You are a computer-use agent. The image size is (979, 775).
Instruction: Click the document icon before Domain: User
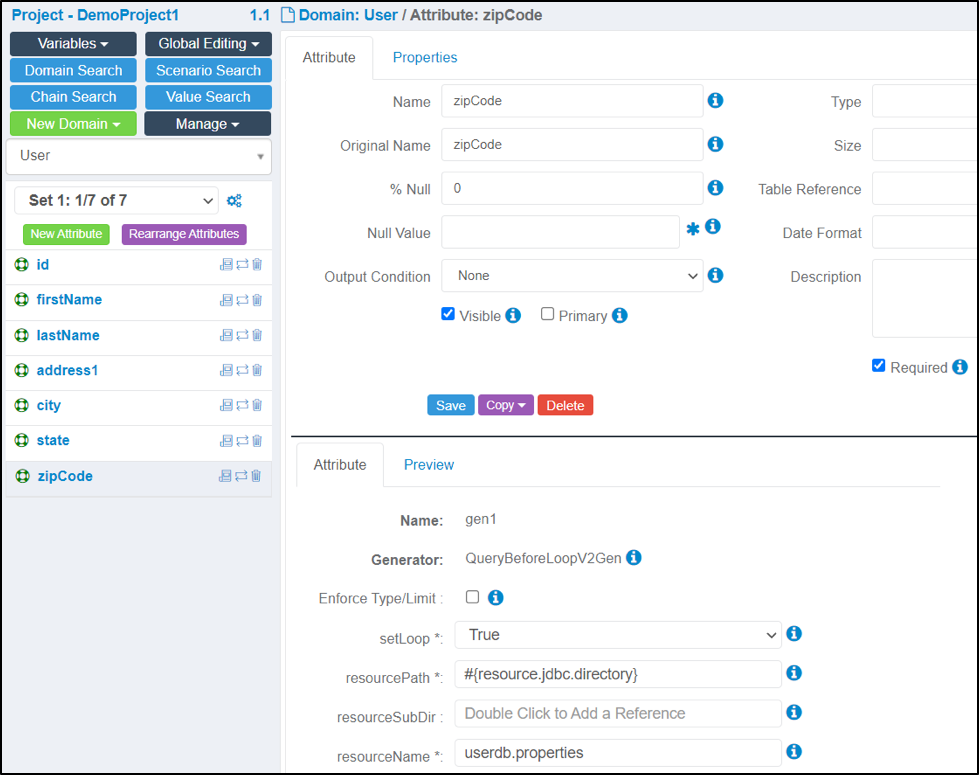pyautogui.click(x=288, y=15)
